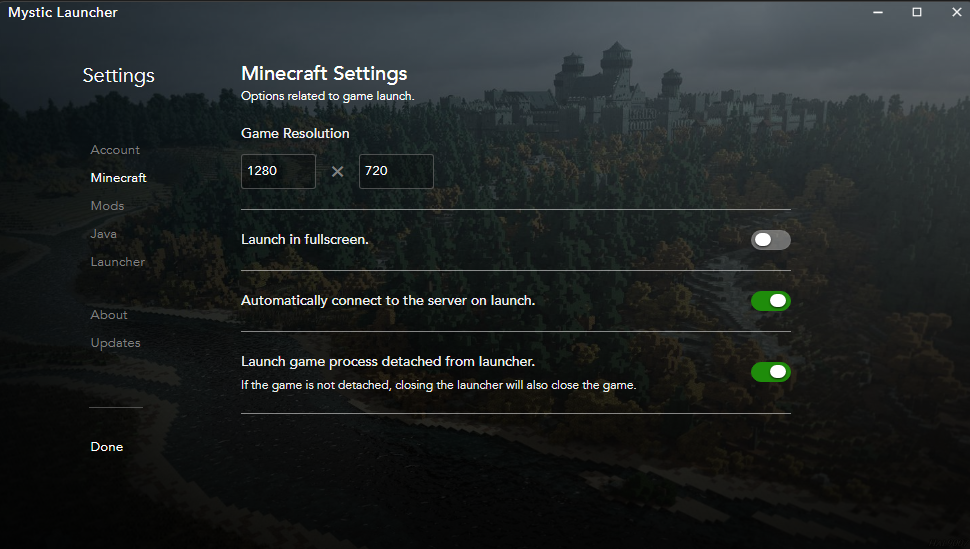Click the 'If the game is not detached' description
The width and height of the screenshot is (970, 549).
439,385
